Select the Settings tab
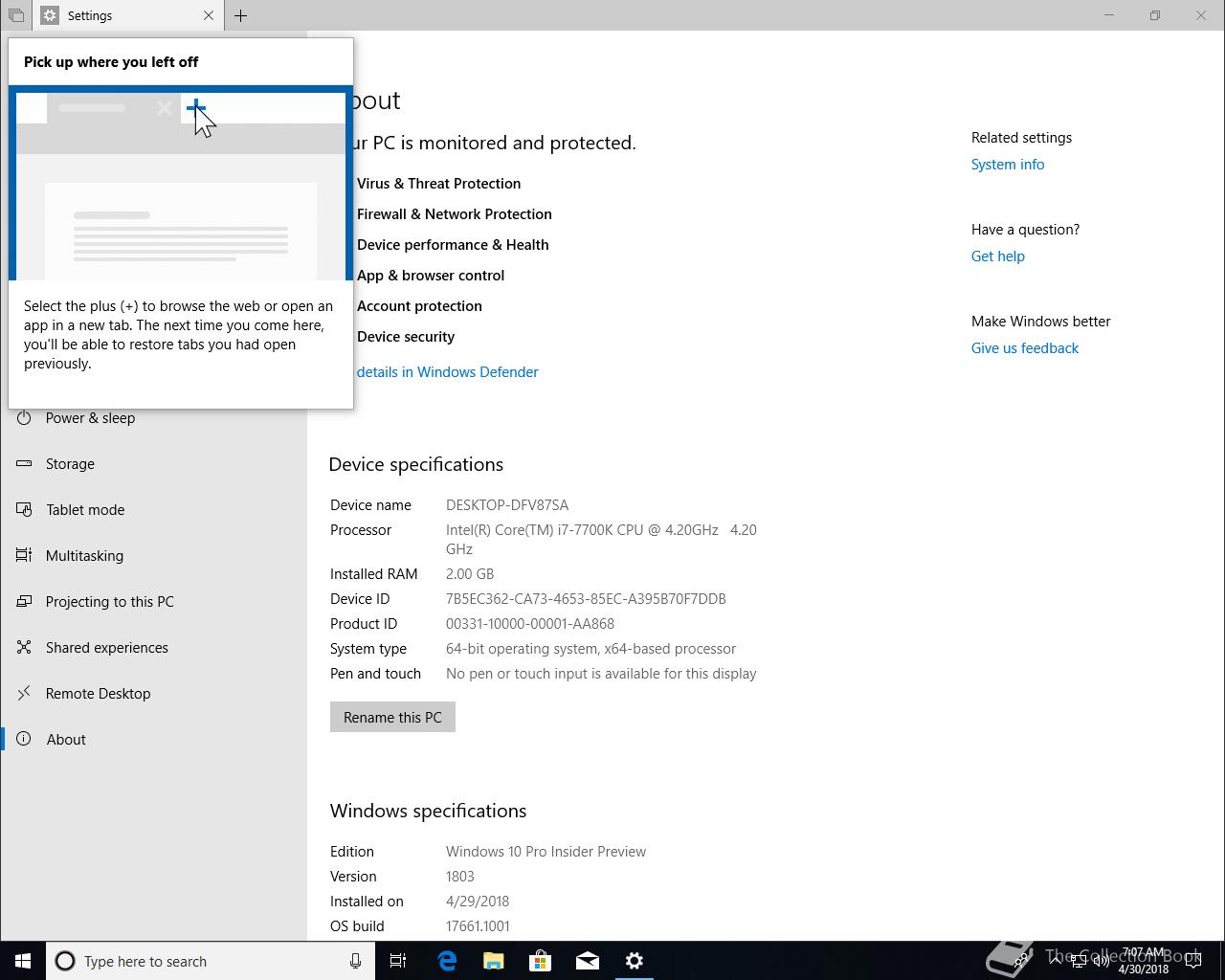 [127, 15]
